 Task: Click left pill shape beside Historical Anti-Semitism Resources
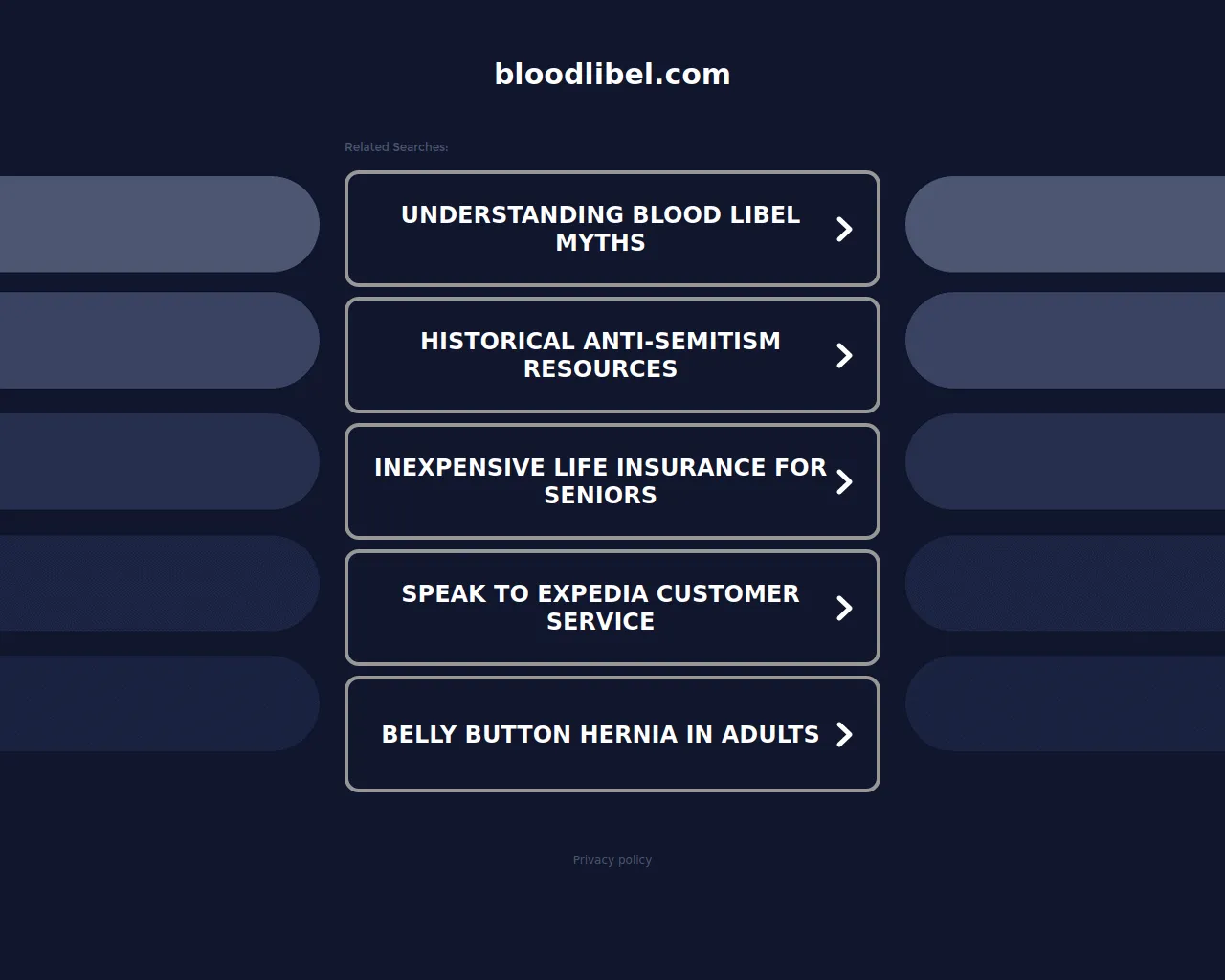[x=158, y=341]
